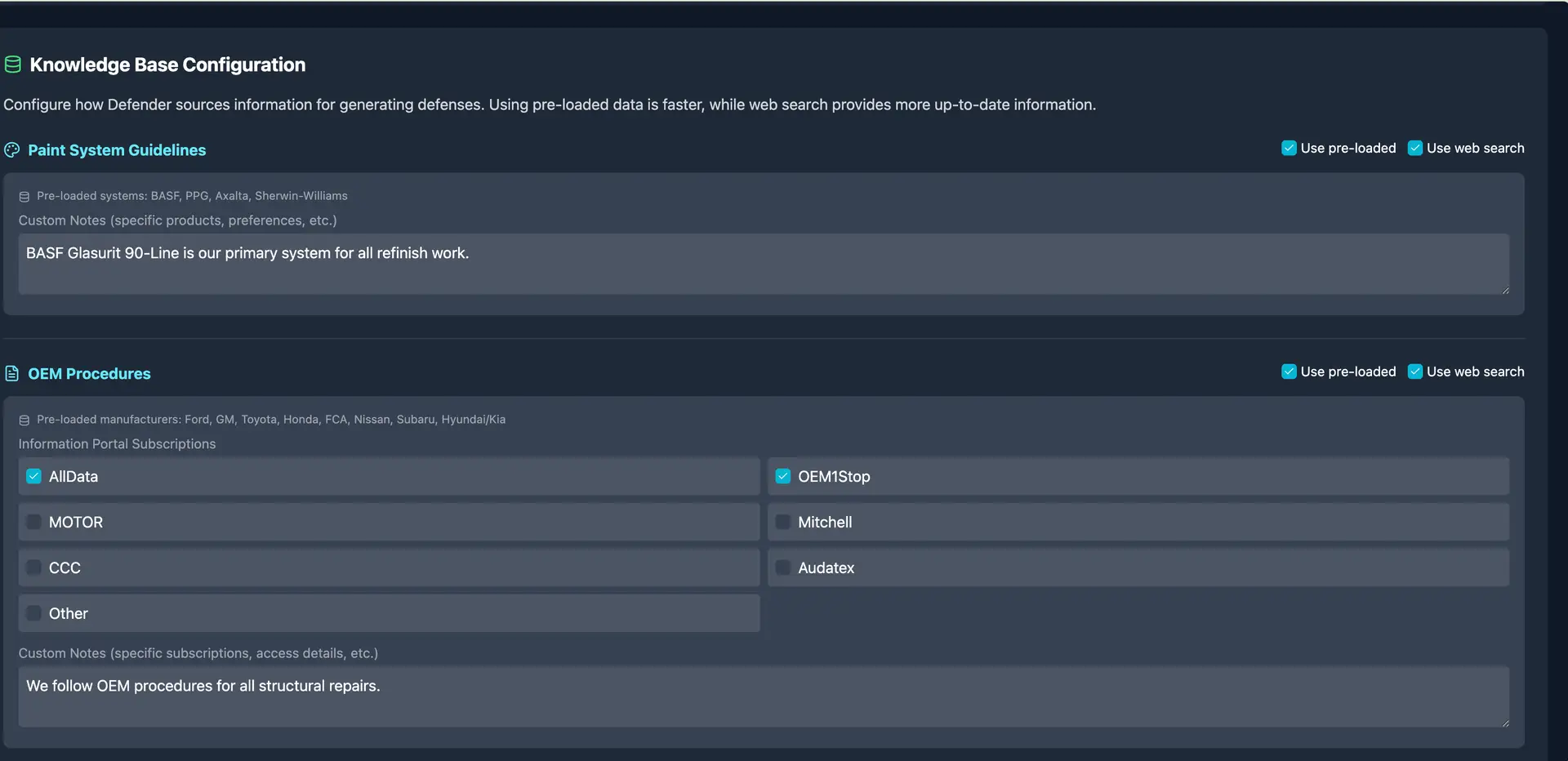This screenshot has width=1568, height=761.
Task: Check the Mitchell subscription checkbox
Action: click(x=782, y=522)
